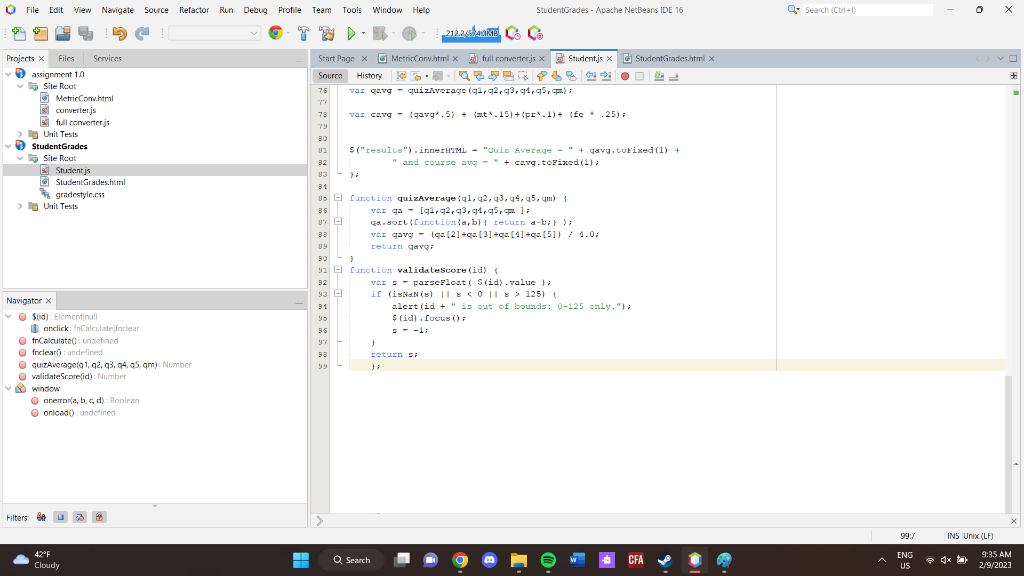Click the New File toolbar icon
Image resolution: width=1024 pixels, height=576 pixels.
[x=17, y=33]
